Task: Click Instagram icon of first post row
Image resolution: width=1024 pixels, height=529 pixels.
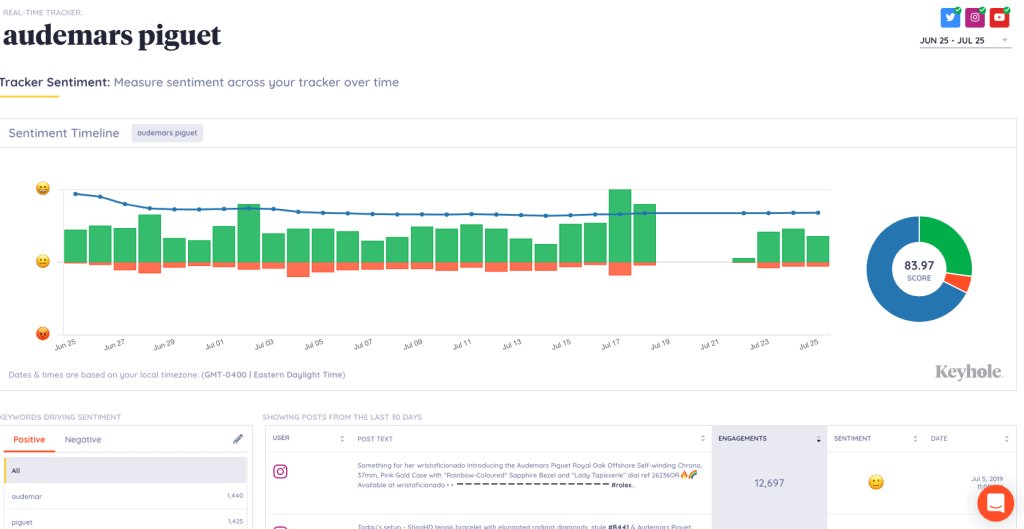Action: click(280, 472)
